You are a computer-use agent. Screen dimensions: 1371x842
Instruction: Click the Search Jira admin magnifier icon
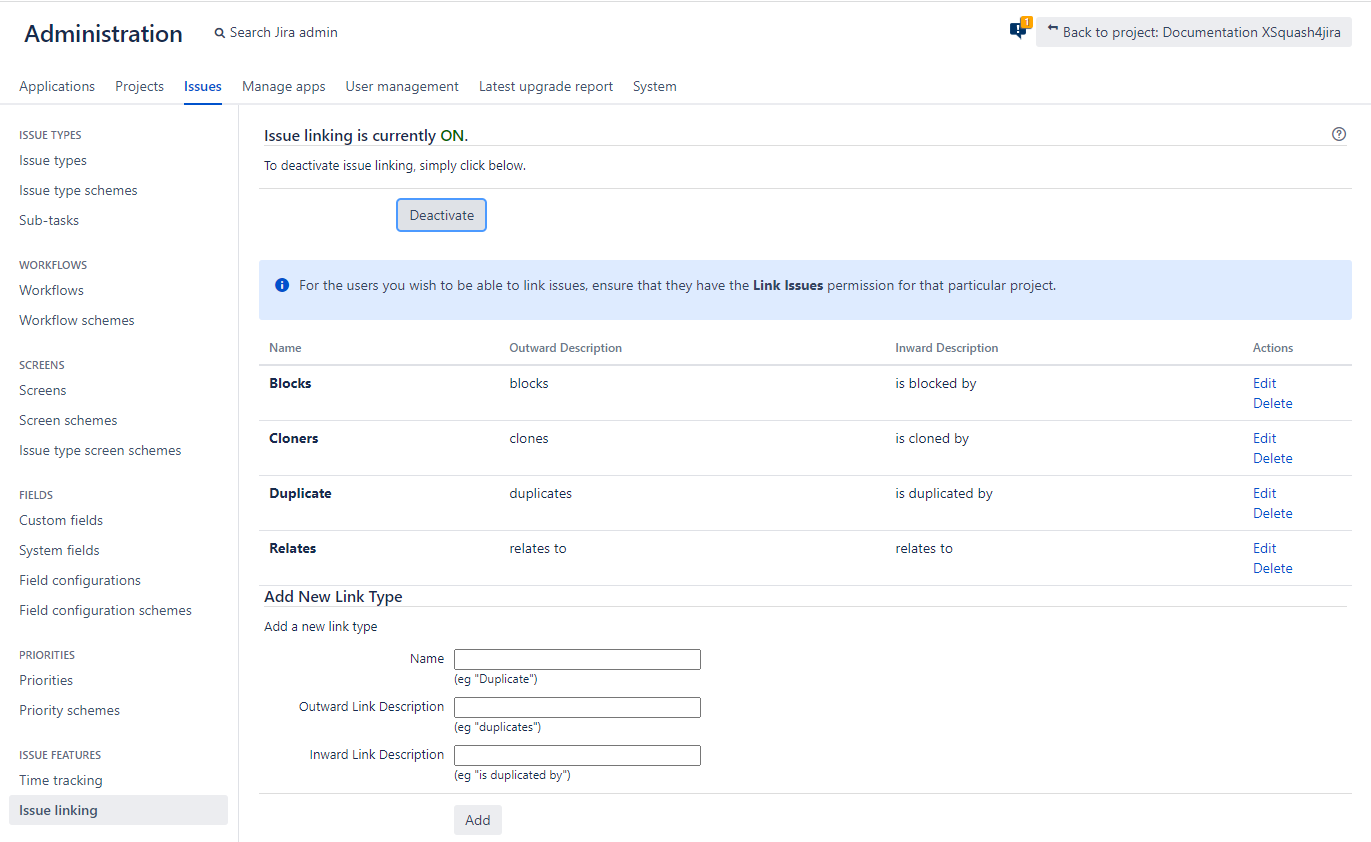[x=220, y=32]
